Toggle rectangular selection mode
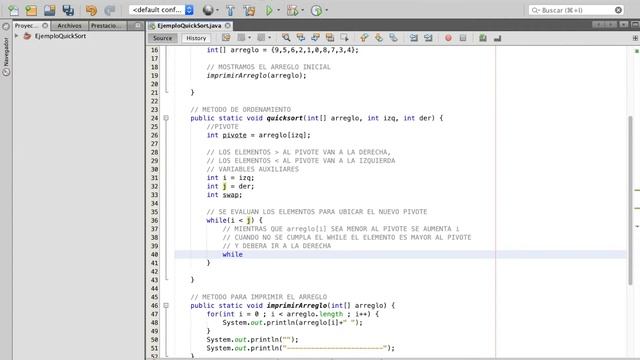 [x=344, y=38]
